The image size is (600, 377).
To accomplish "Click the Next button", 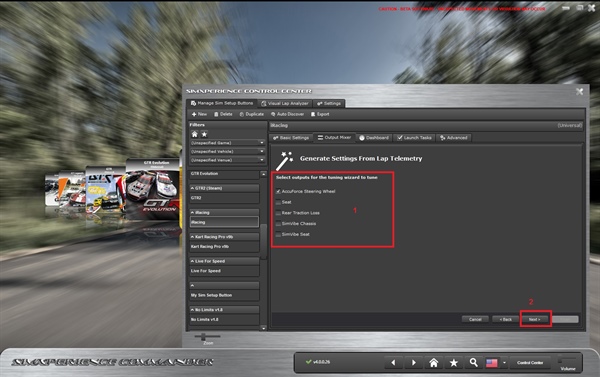I will (x=535, y=319).
